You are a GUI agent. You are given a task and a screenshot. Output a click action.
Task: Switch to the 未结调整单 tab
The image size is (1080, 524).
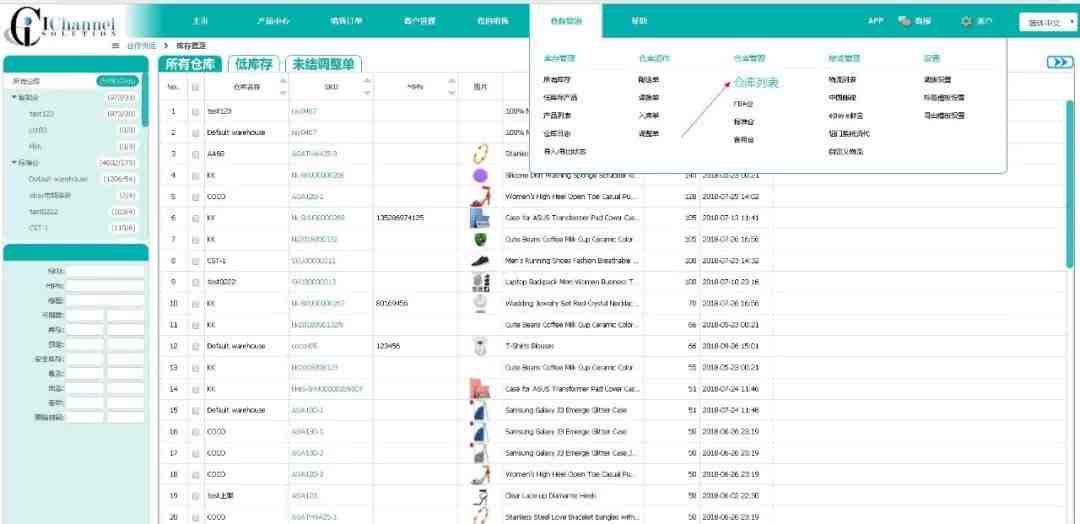click(324, 64)
